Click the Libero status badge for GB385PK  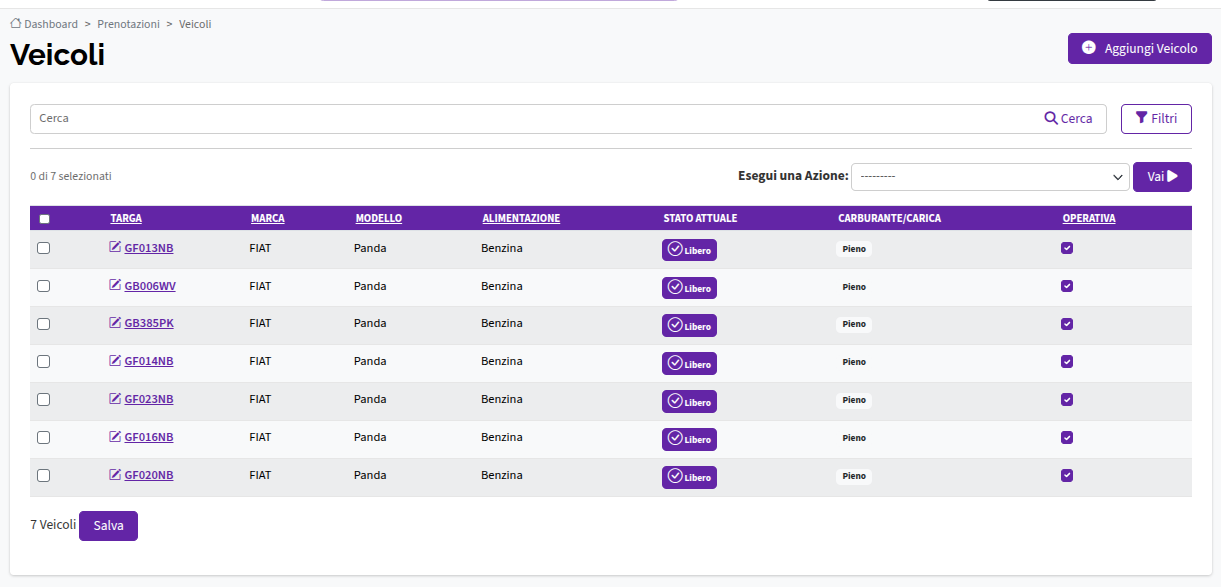(x=689, y=326)
